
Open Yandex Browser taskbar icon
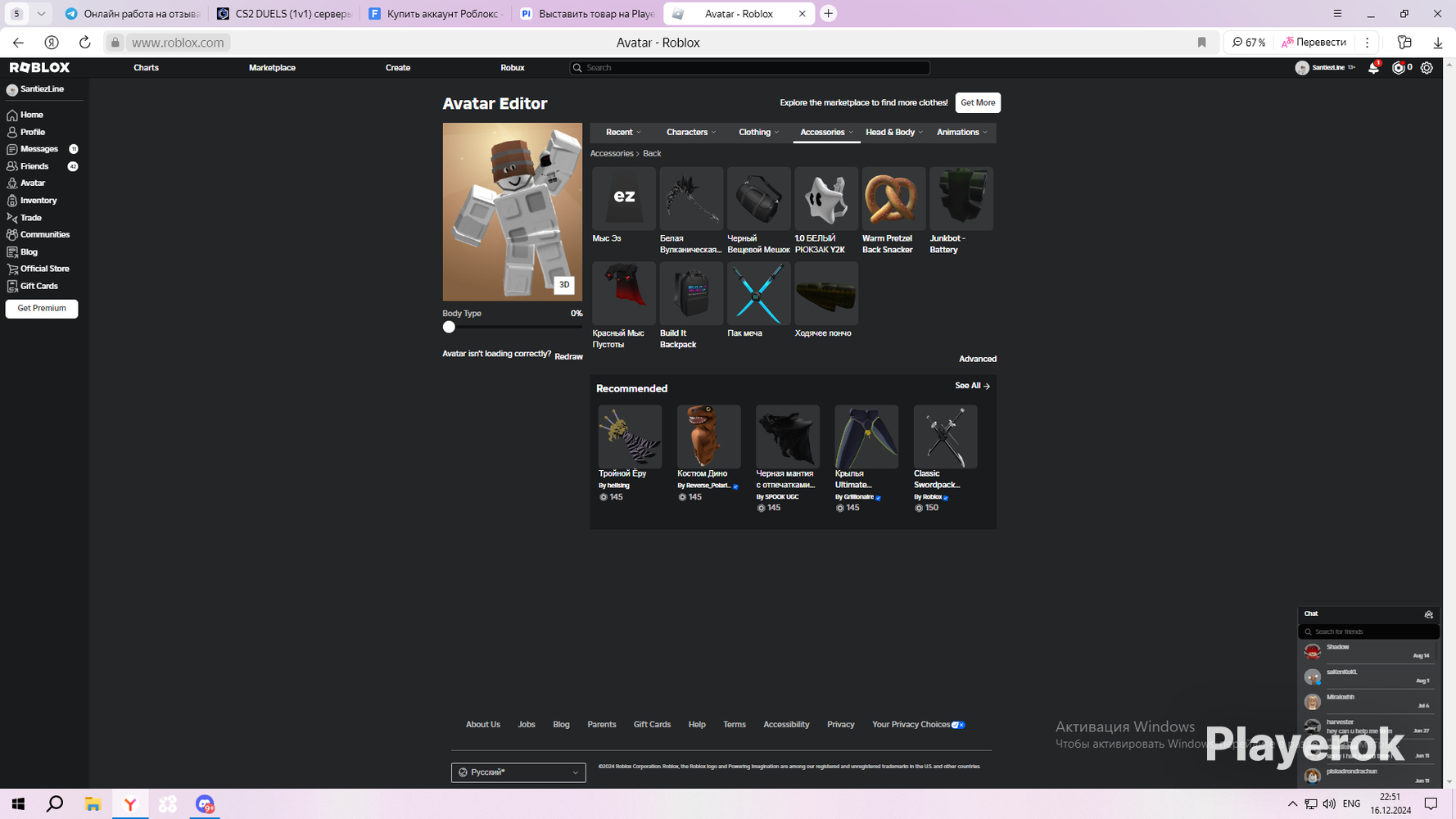coord(130,804)
